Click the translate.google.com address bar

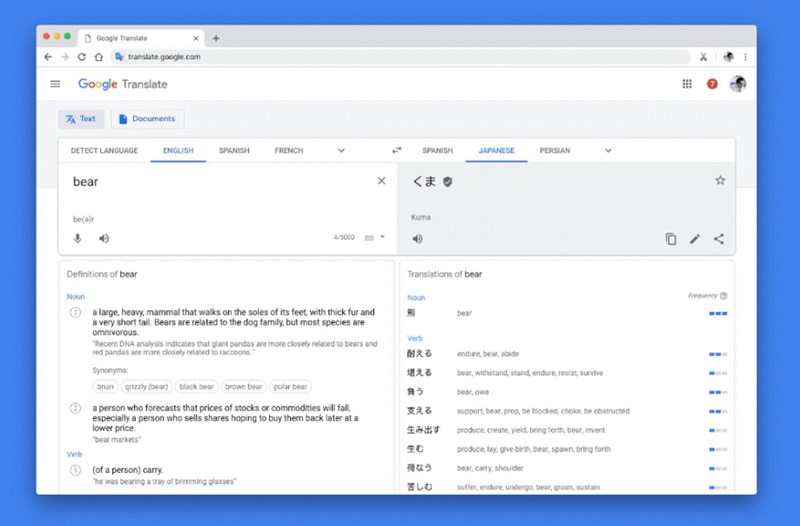pyautogui.click(x=401, y=57)
